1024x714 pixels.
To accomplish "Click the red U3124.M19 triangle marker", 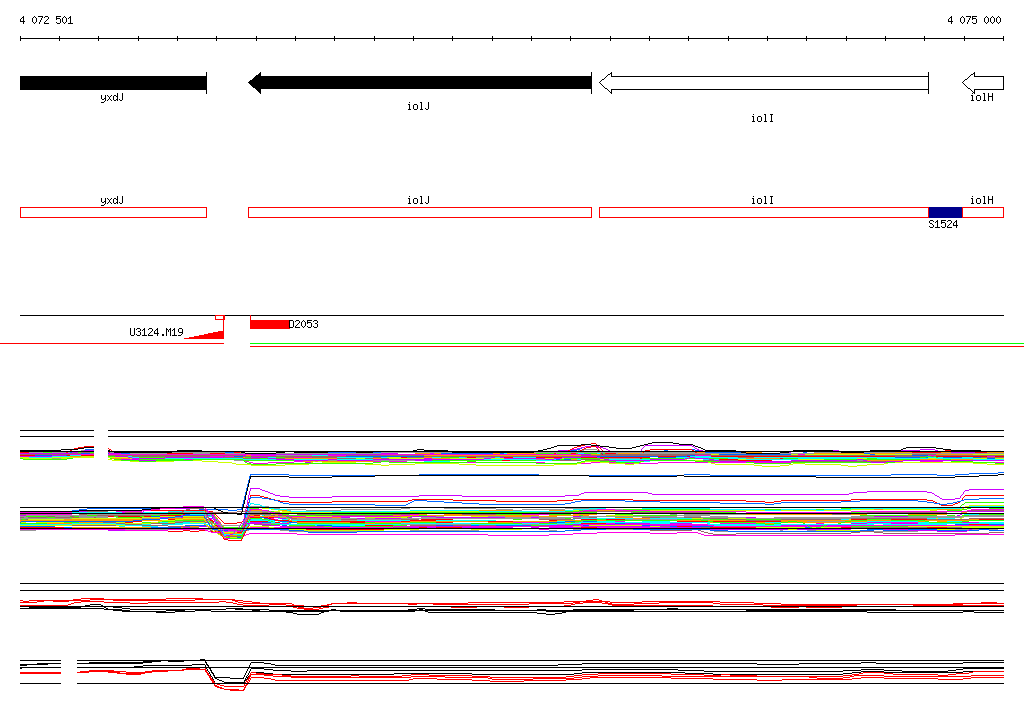I will point(205,335).
